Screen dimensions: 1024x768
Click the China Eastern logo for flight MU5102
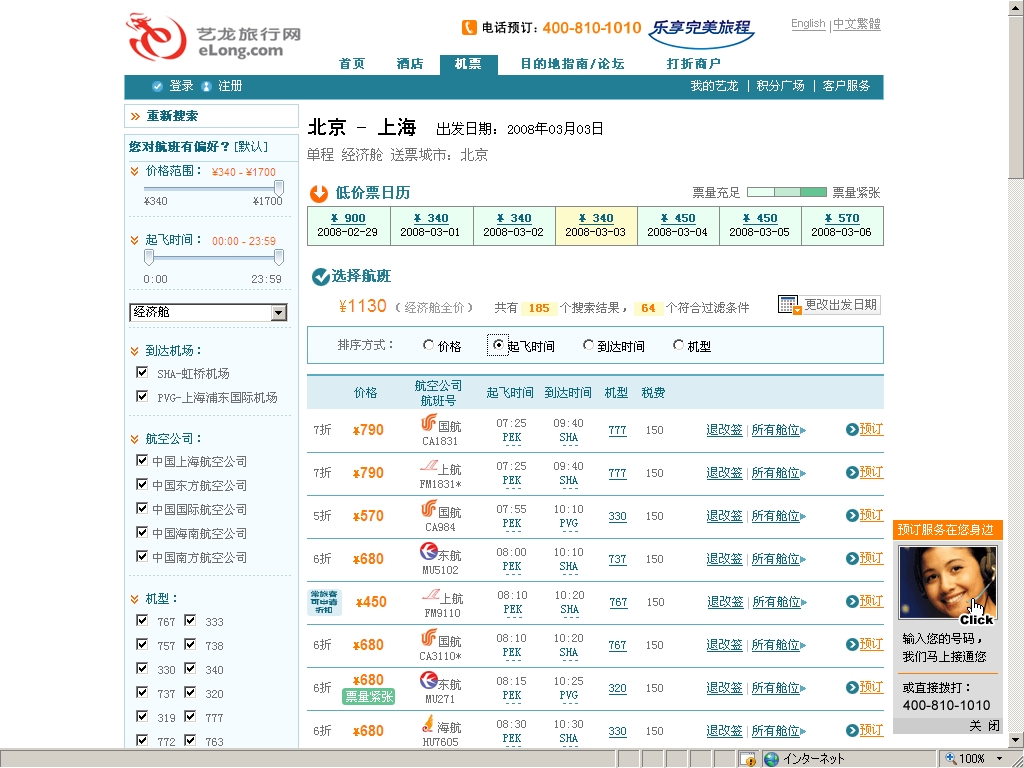(429, 552)
